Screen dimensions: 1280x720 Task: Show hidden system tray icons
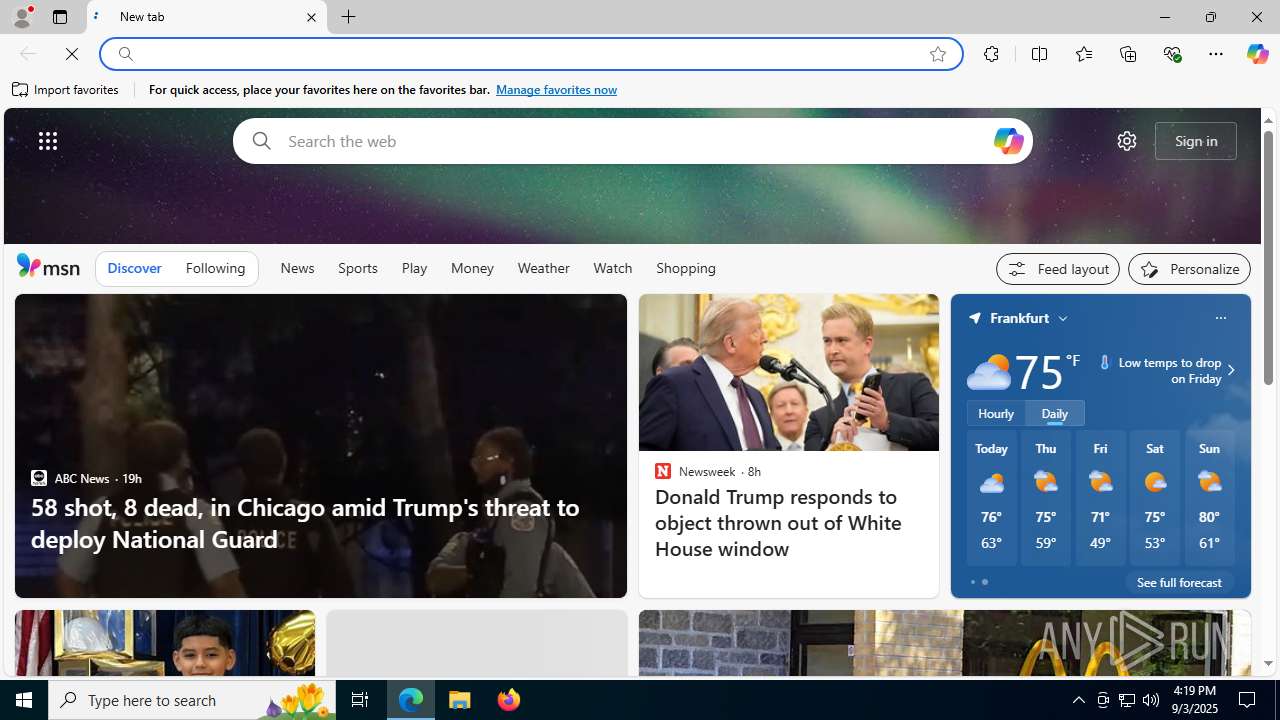(1078, 700)
